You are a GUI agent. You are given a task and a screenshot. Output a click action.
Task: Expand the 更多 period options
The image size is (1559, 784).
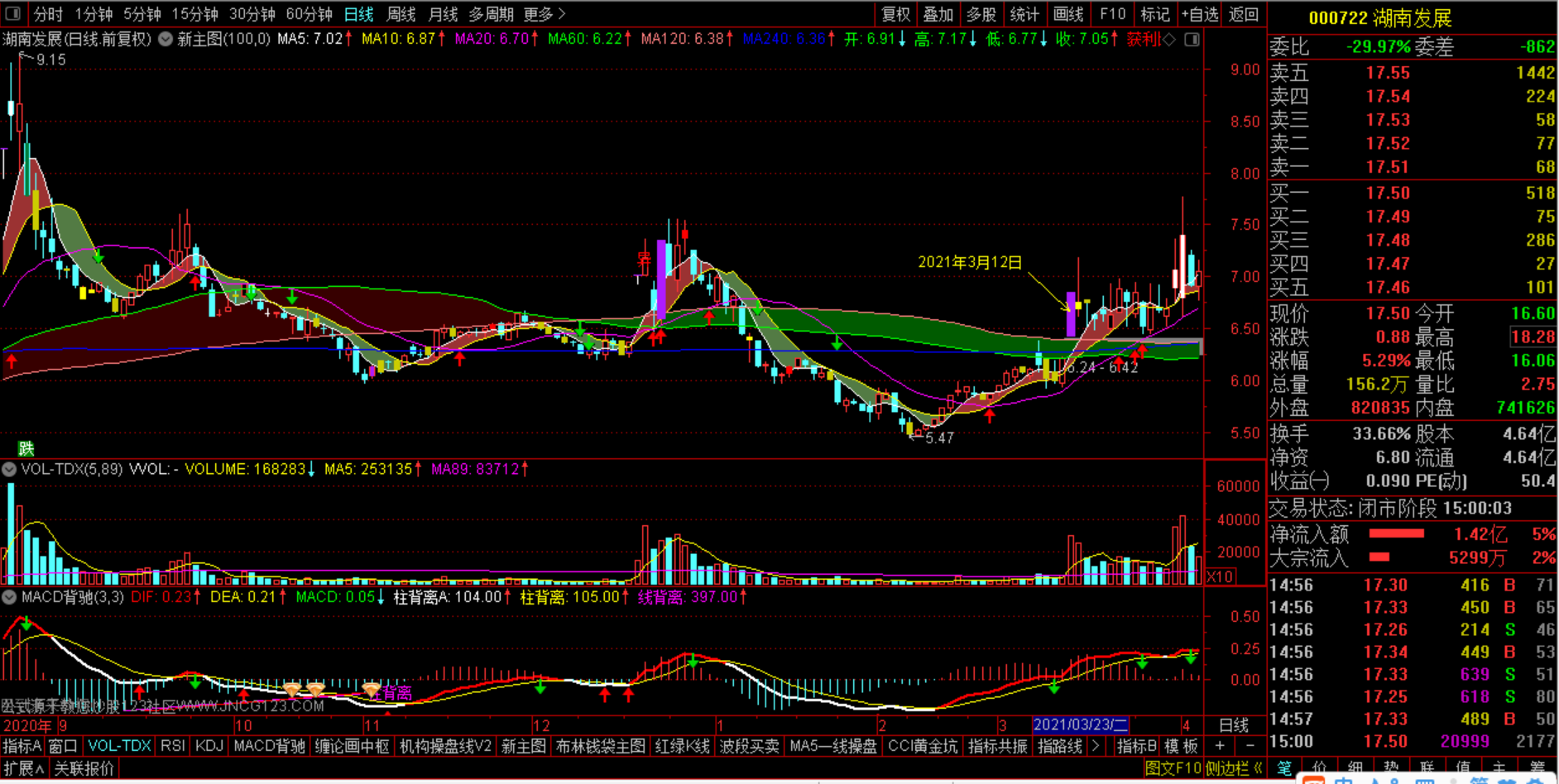pyautogui.click(x=544, y=14)
